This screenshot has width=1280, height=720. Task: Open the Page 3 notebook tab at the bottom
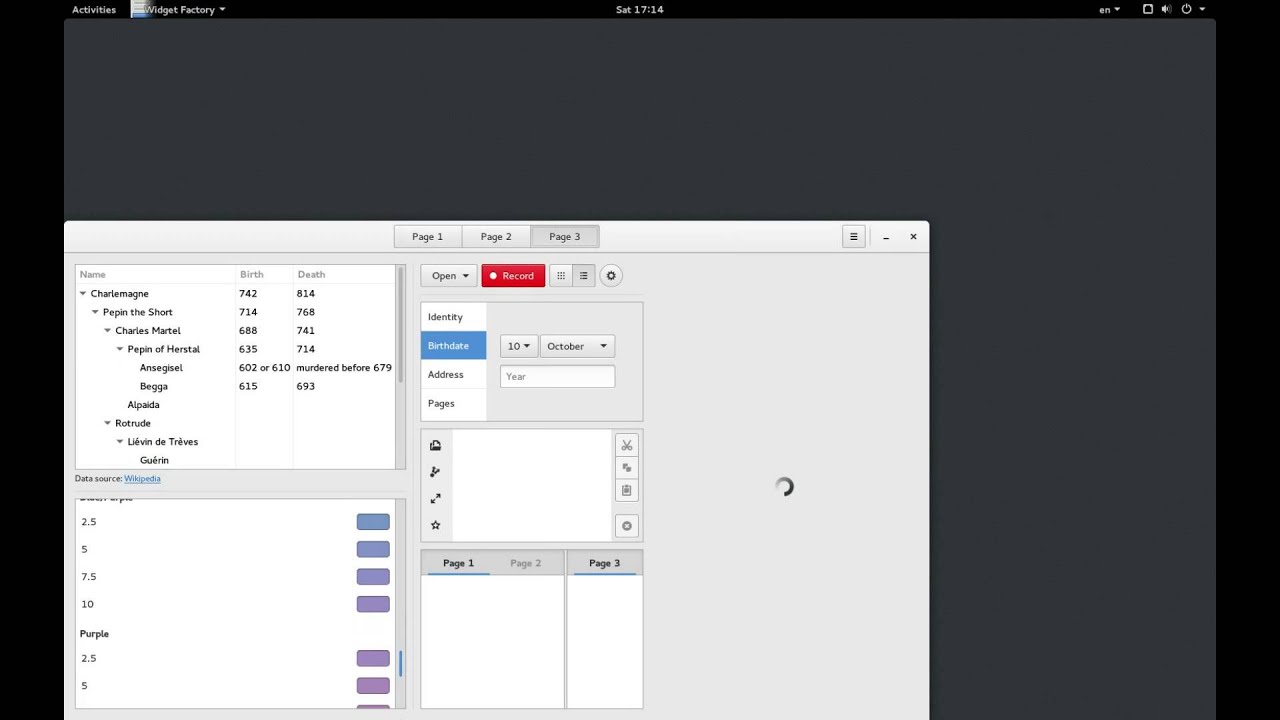point(604,563)
